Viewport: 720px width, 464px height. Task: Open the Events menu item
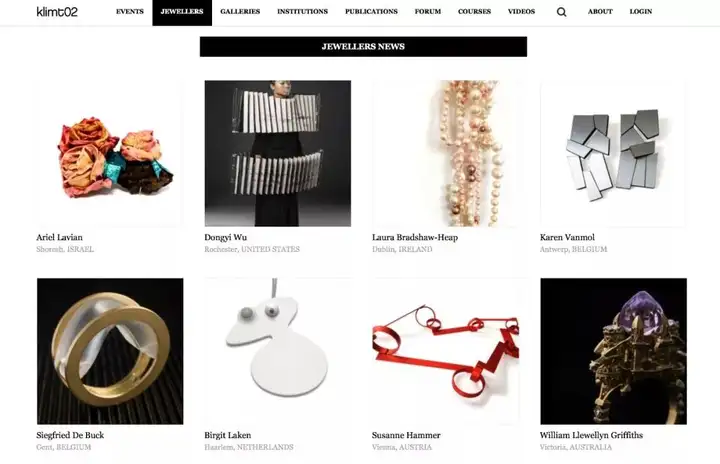pyautogui.click(x=129, y=11)
